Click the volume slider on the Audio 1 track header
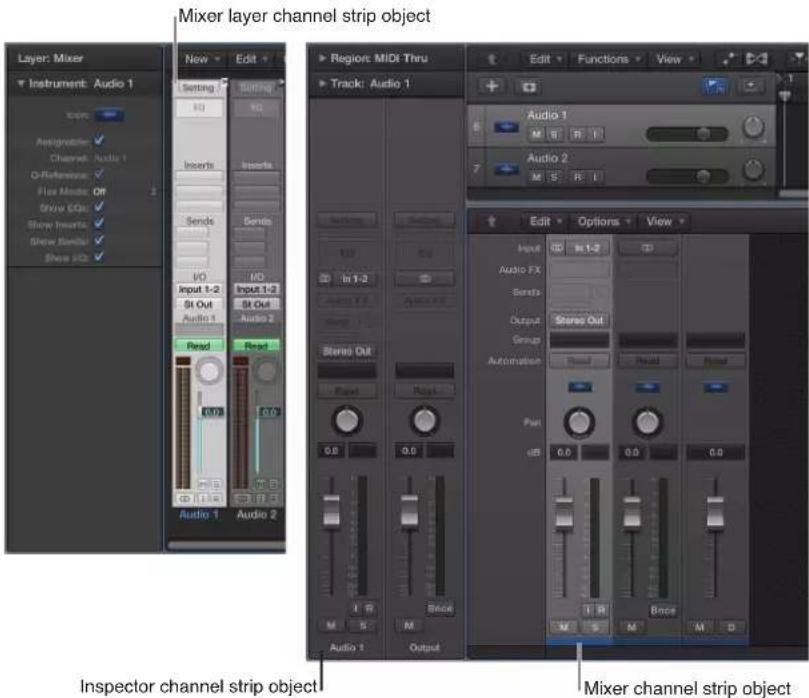The image size is (809, 698). [x=687, y=134]
